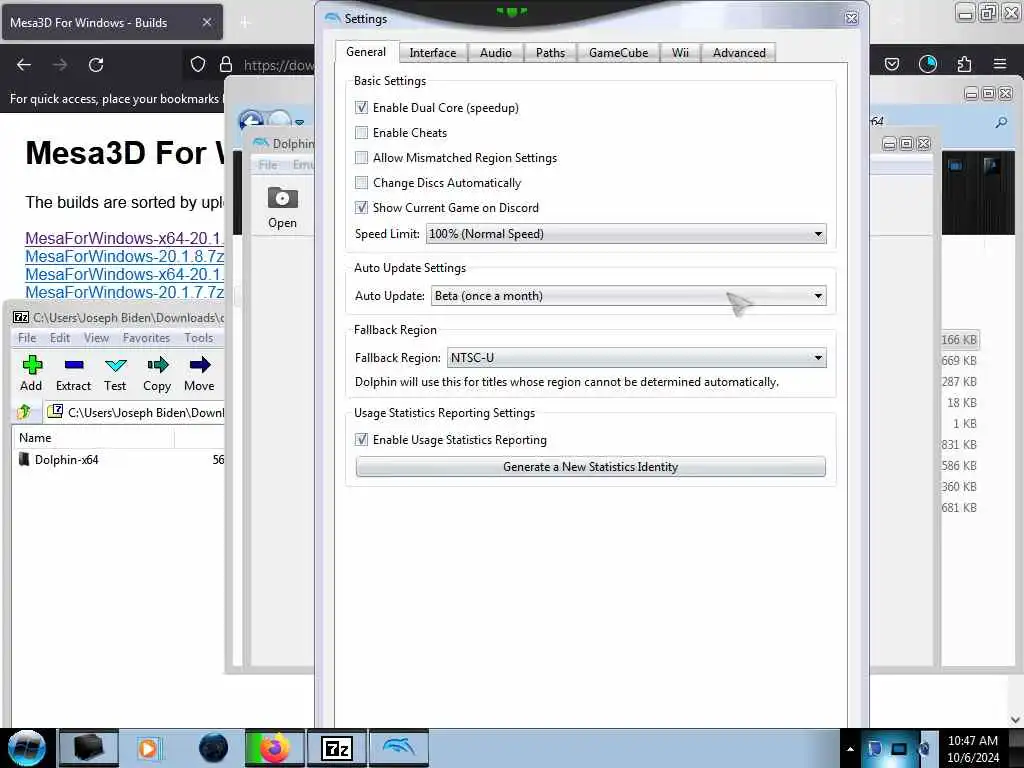Switch to the Wii tab
Screen dimensions: 1024x768
point(680,53)
